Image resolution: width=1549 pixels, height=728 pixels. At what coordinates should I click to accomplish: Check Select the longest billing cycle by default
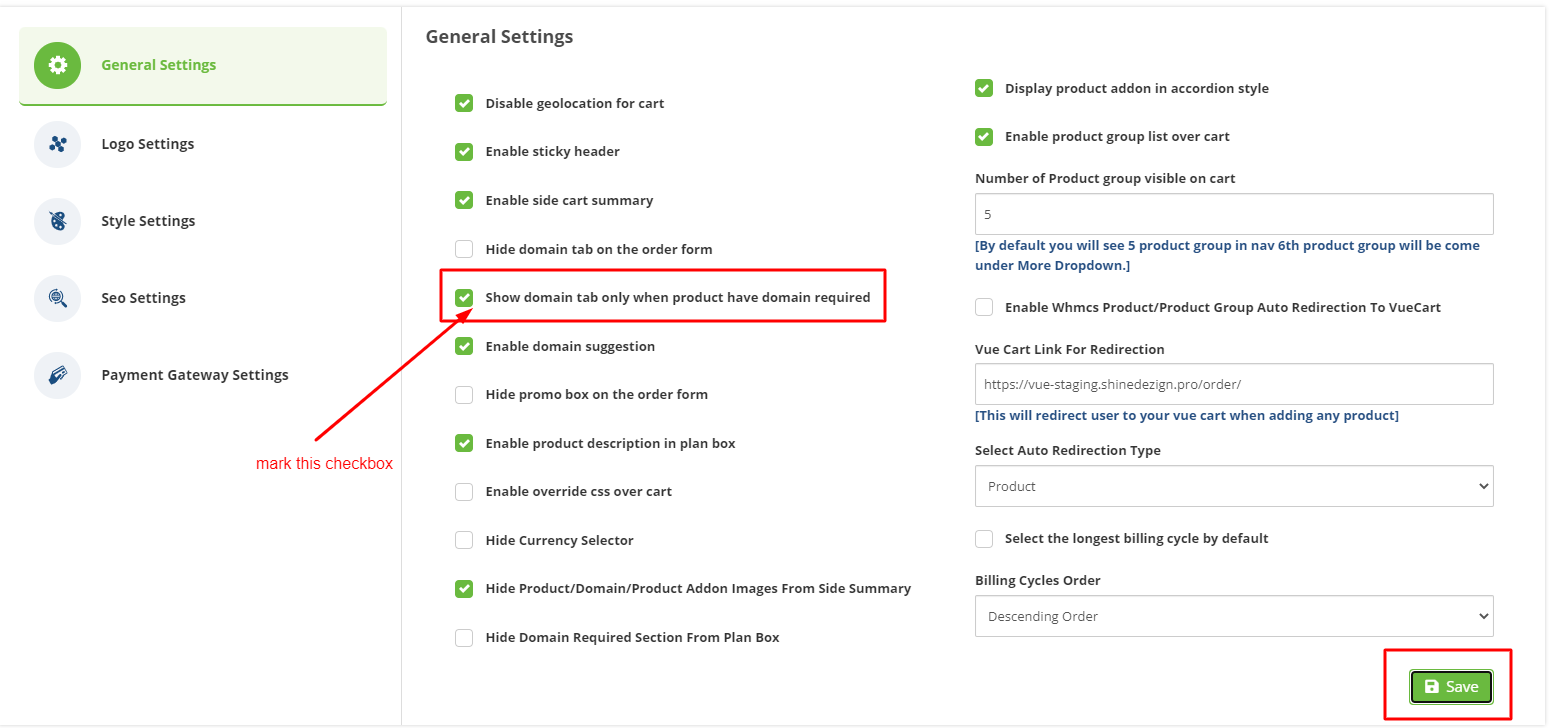coord(984,538)
